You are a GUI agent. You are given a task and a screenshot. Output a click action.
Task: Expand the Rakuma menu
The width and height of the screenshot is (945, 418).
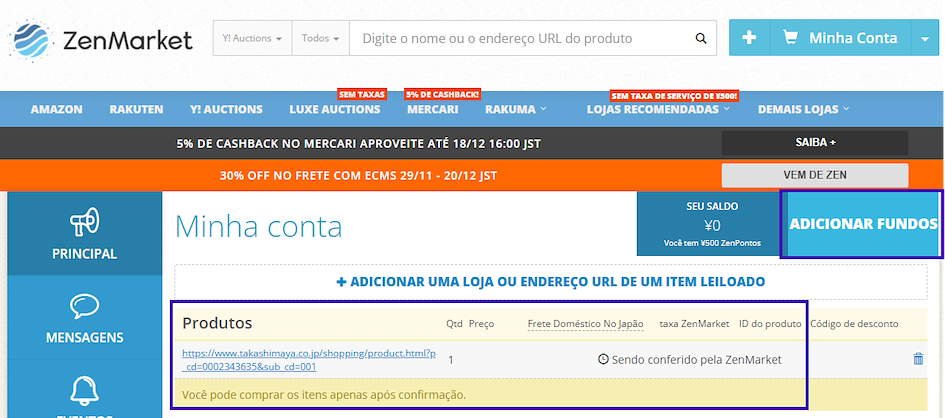point(516,109)
